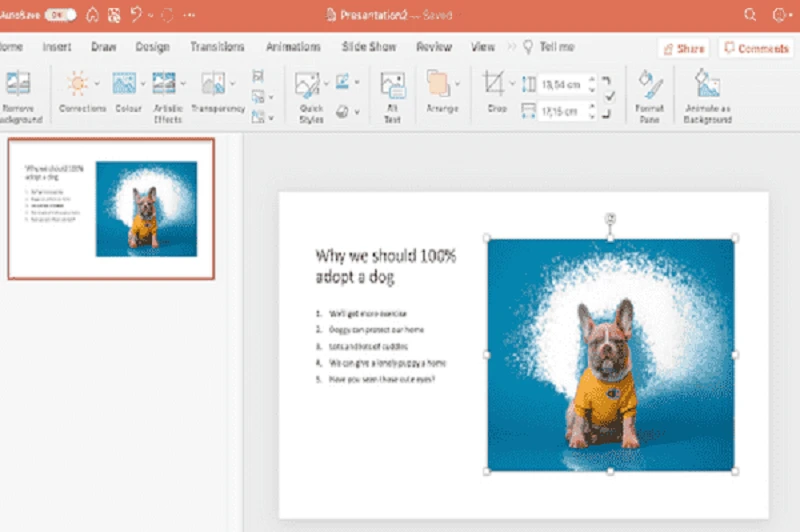
Task: Open Artistic Effects icon
Action: tap(164, 83)
